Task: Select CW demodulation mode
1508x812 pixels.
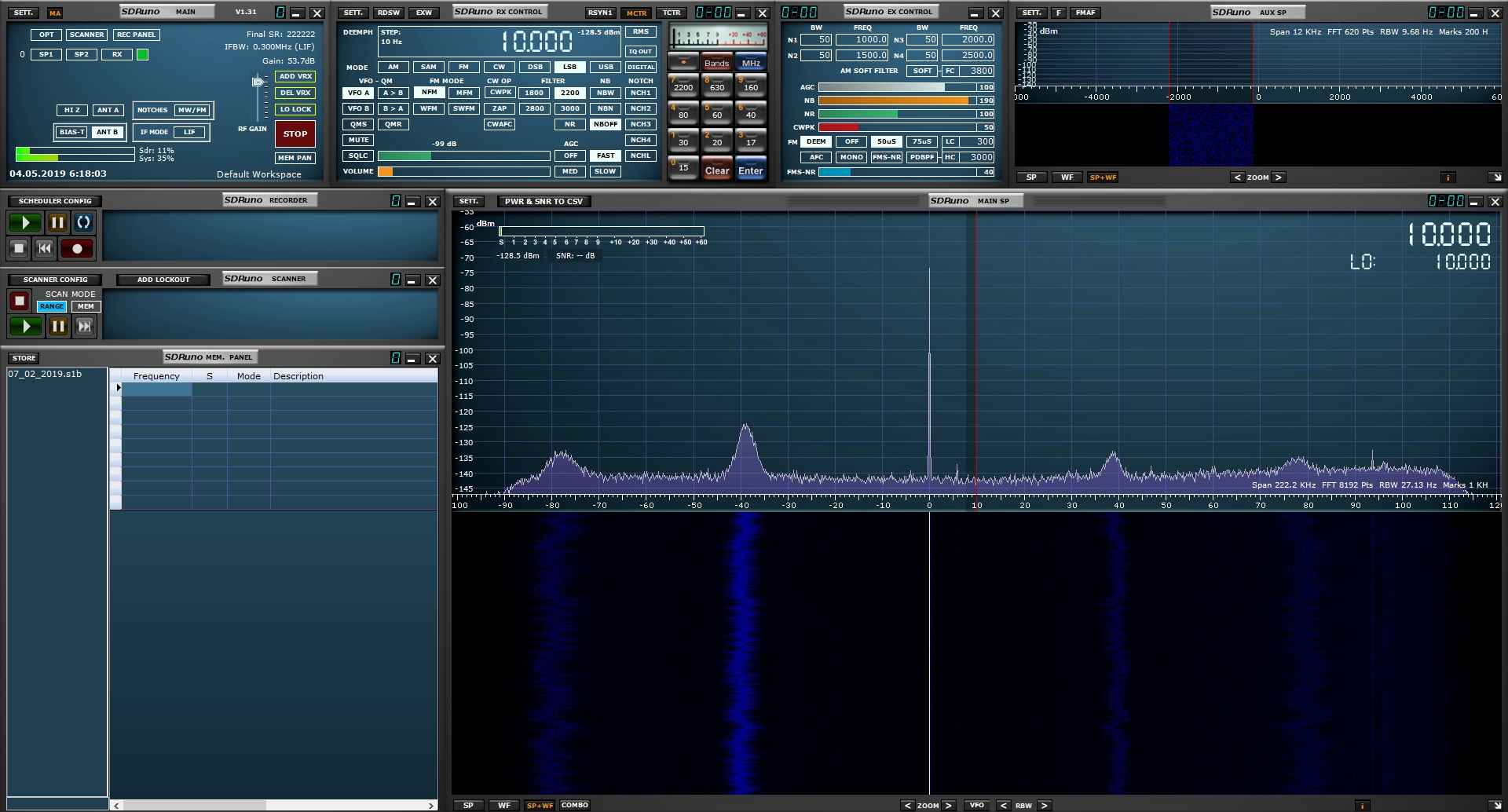Action: point(499,67)
